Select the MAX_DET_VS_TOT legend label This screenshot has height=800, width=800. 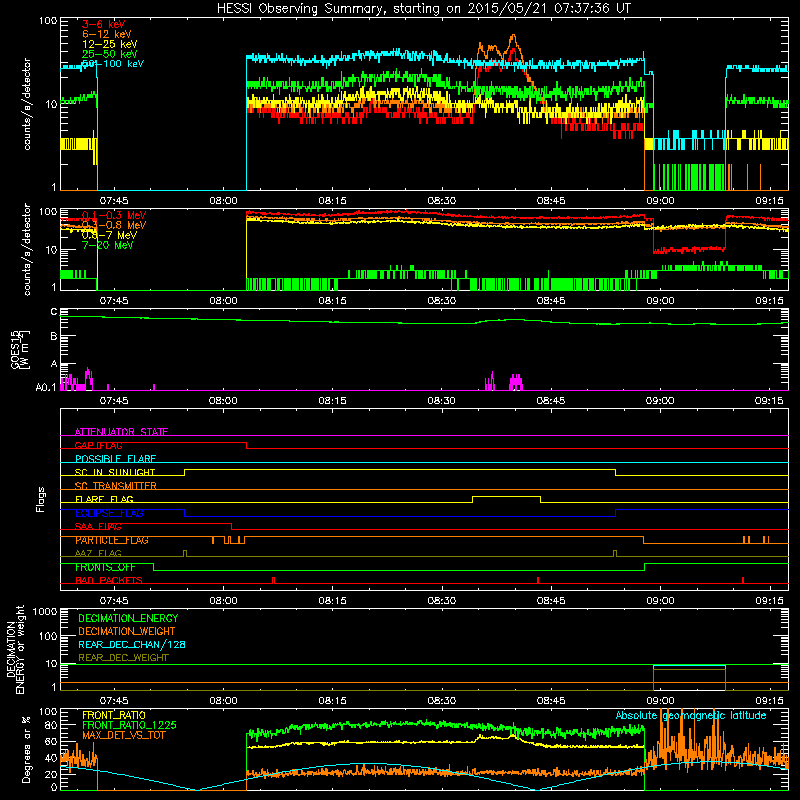123,735
